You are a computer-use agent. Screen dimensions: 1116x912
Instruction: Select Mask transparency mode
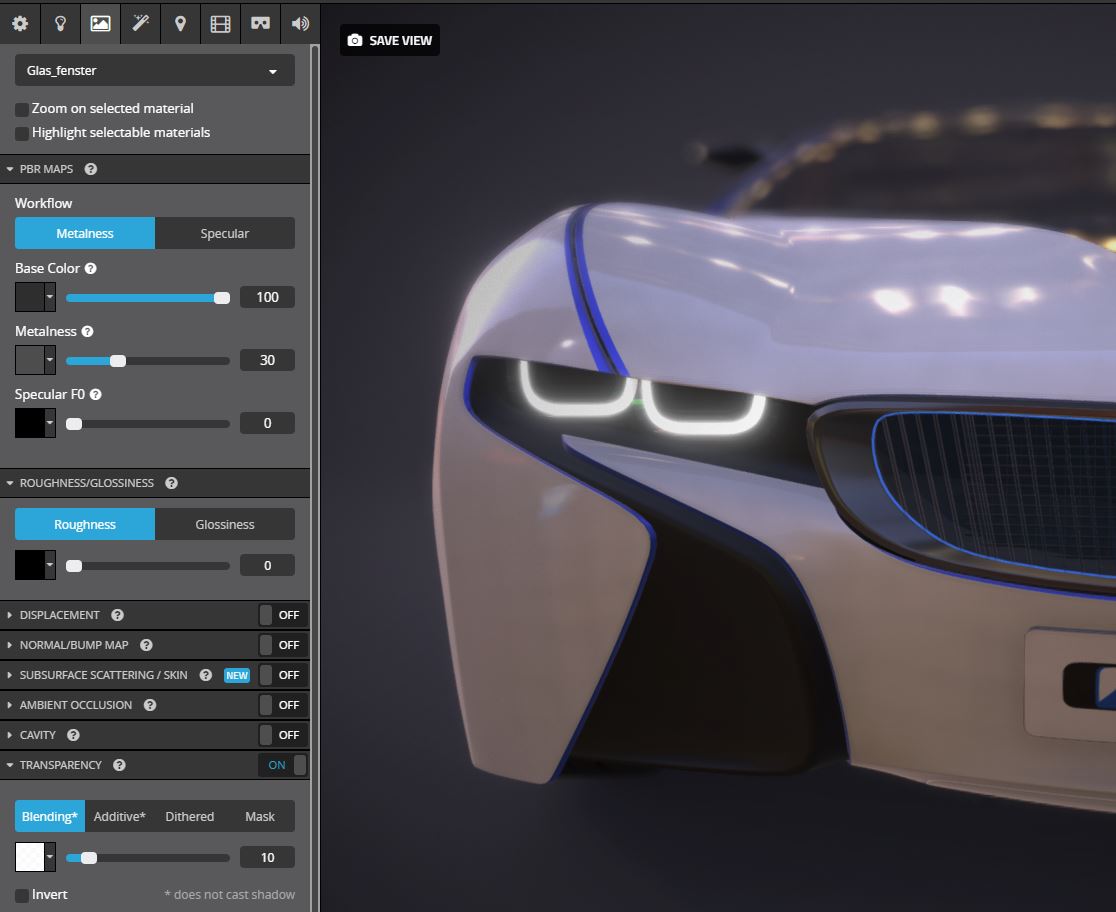pos(260,817)
